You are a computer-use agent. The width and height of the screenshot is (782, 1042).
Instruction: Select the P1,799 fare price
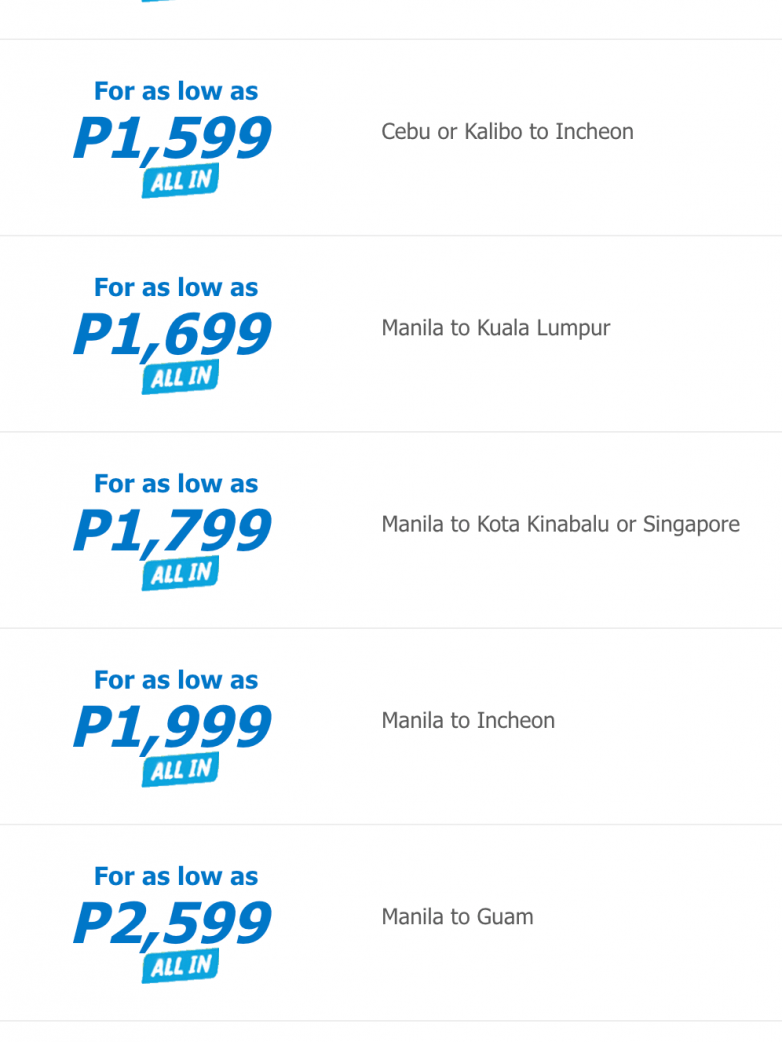(x=172, y=530)
